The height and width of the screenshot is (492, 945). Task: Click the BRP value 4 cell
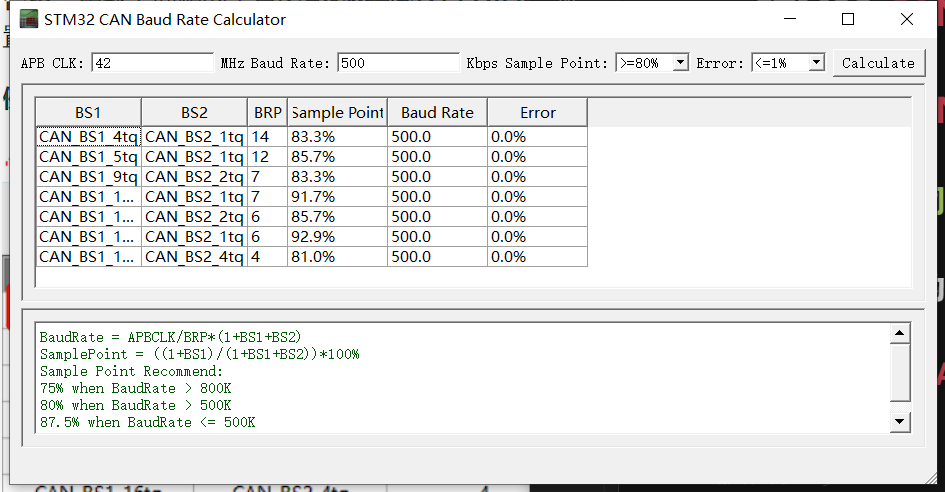(268, 257)
